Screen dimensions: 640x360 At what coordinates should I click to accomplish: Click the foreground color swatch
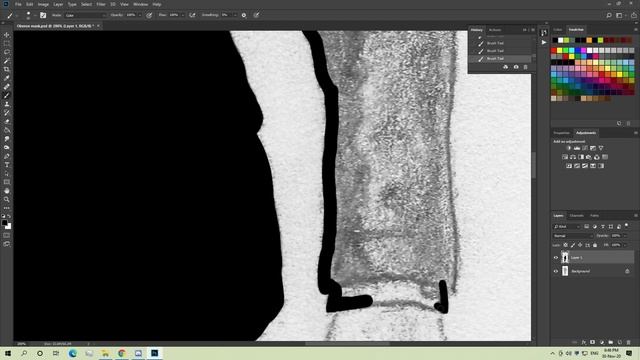[4, 223]
